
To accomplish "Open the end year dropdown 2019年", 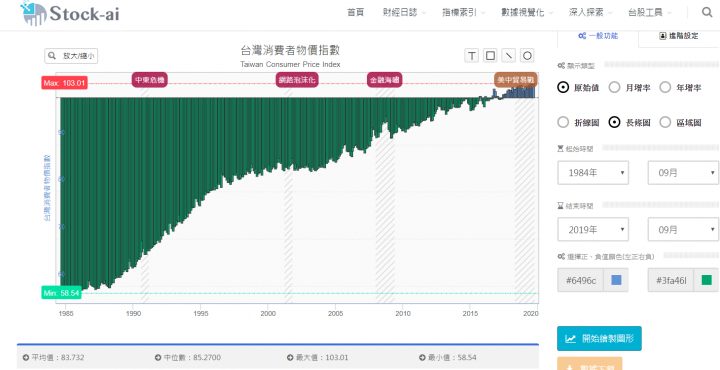I will click(x=593, y=229).
